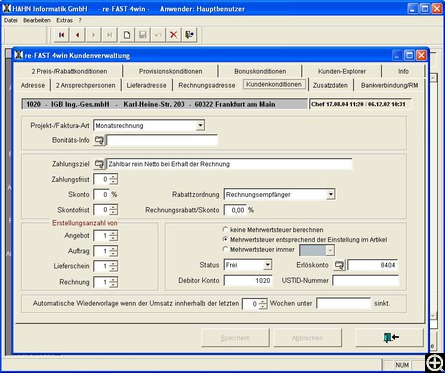Open Bonitäts-Info lookup icon
445x373 pixels.
pos(99,140)
